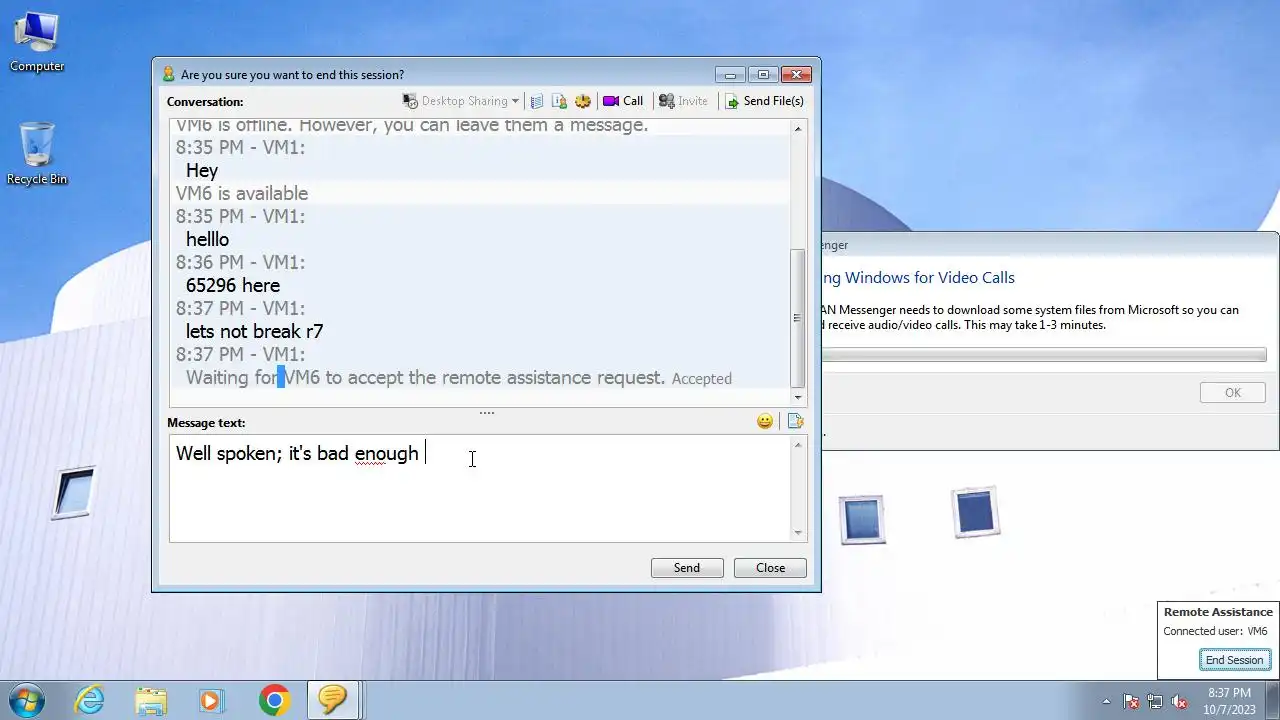This screenshot has width=1280, height=720.
Task: Click the 'Accepted' status text
Action: [x=702, y=379]
